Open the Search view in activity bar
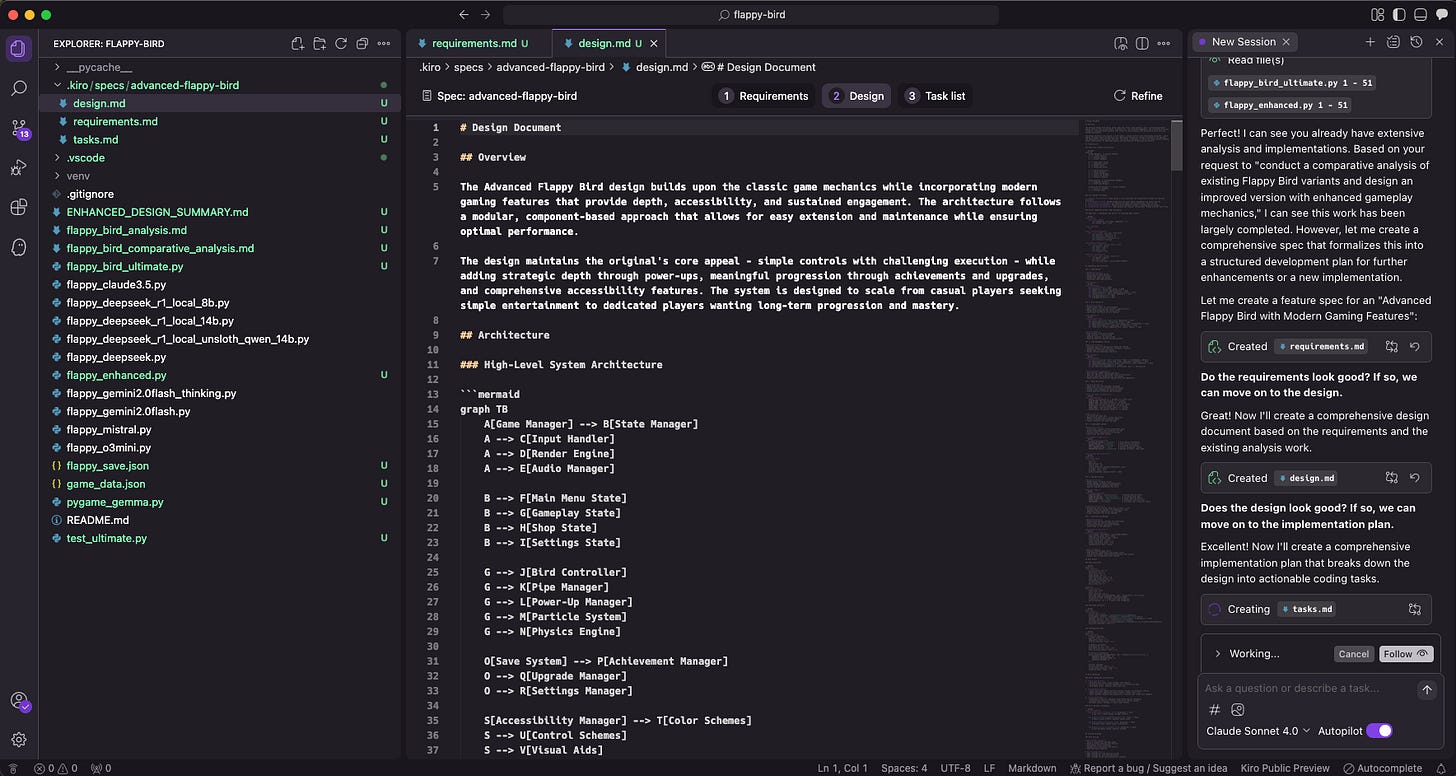Image resolution: width=1456 pixels, height=776 pixels. click(x=18, y=88)
